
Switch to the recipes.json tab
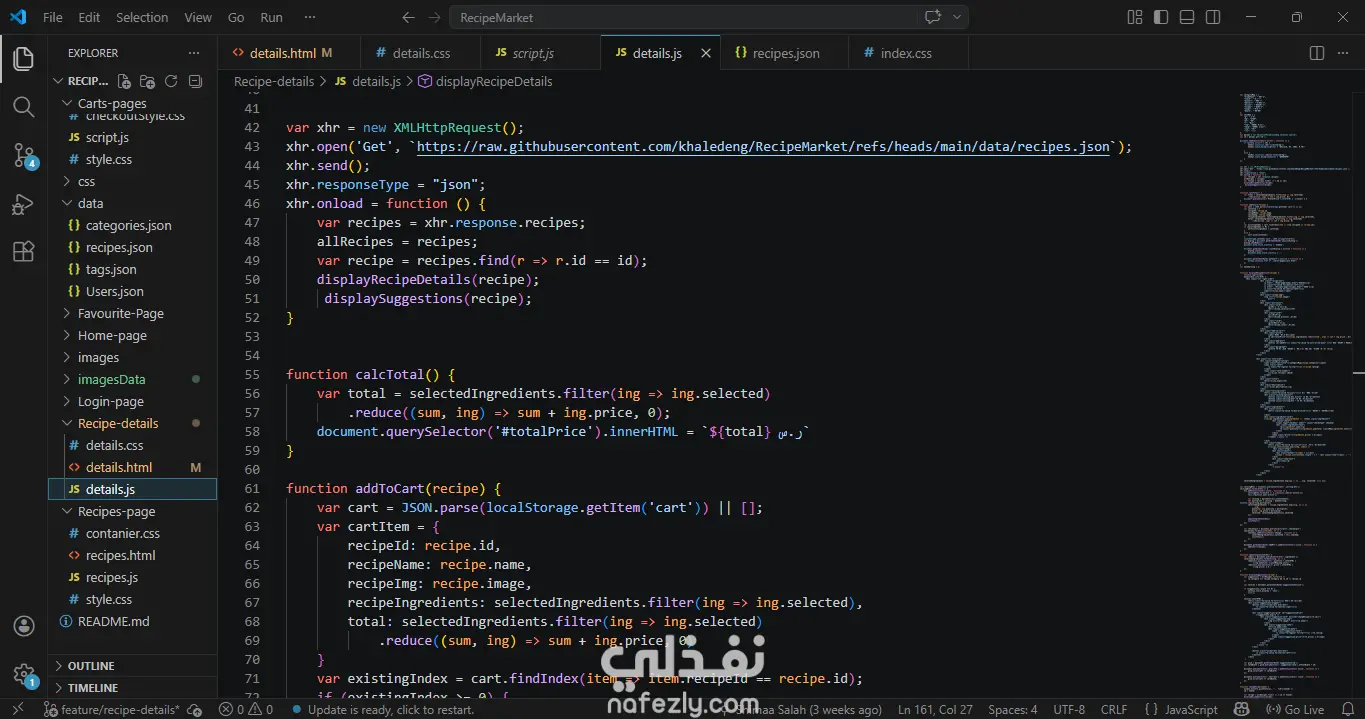[786, 53]
